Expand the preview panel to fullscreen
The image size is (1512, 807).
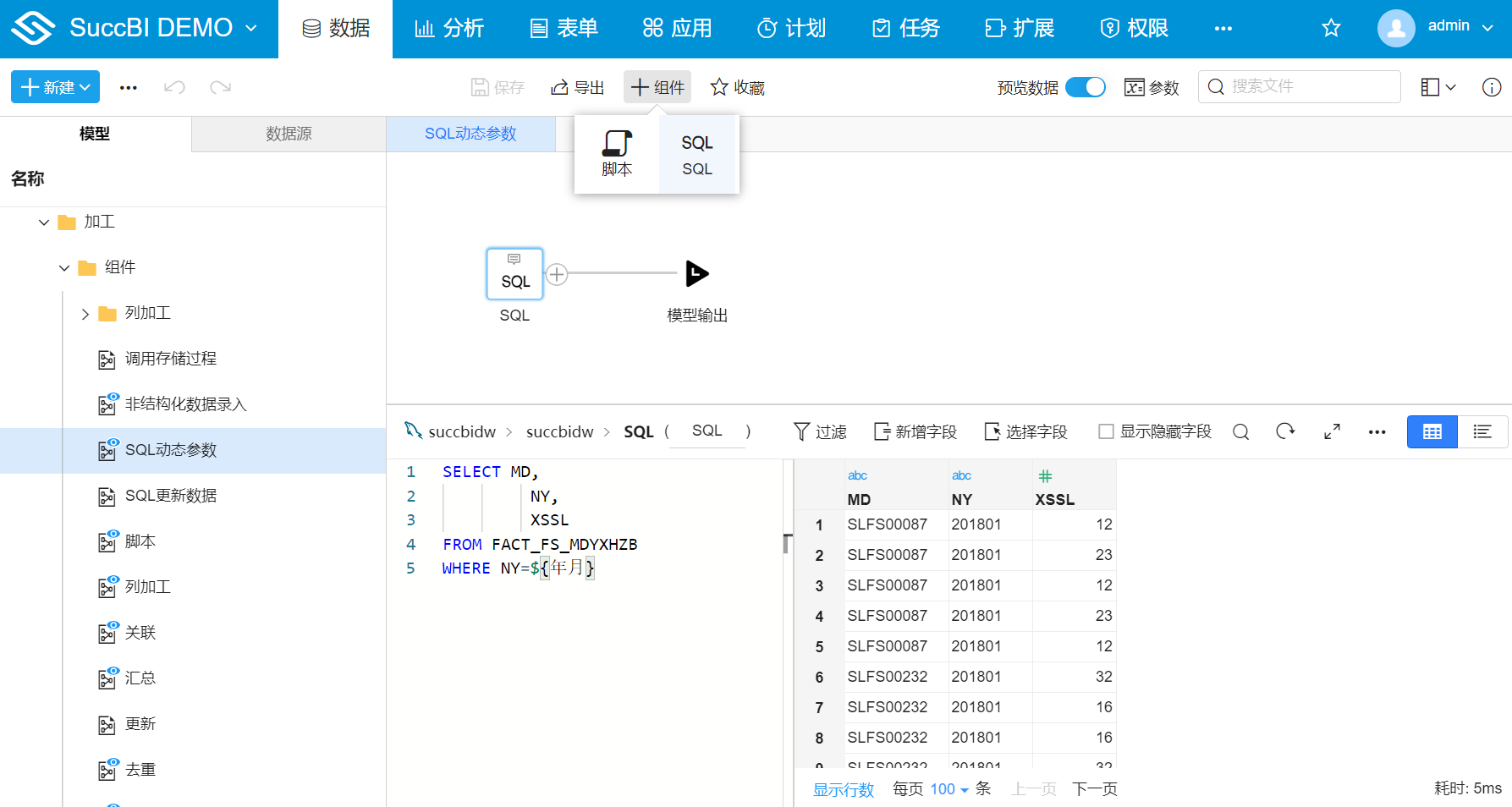point(1331,431)
